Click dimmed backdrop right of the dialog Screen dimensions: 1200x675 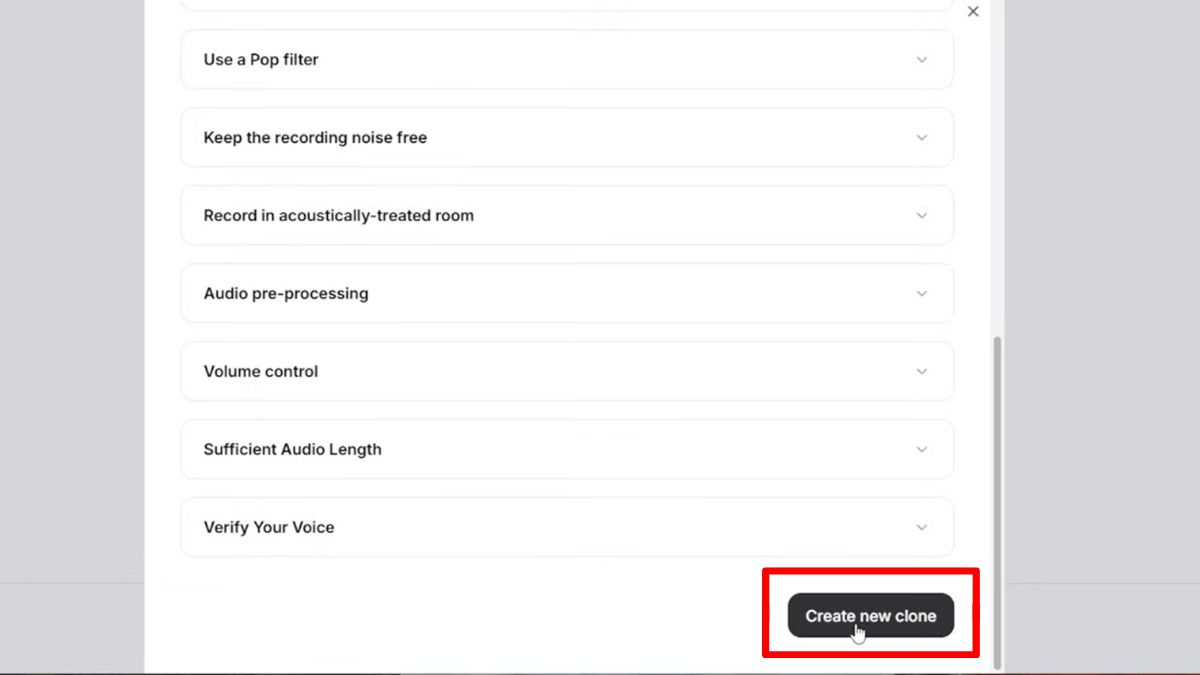1100,300
